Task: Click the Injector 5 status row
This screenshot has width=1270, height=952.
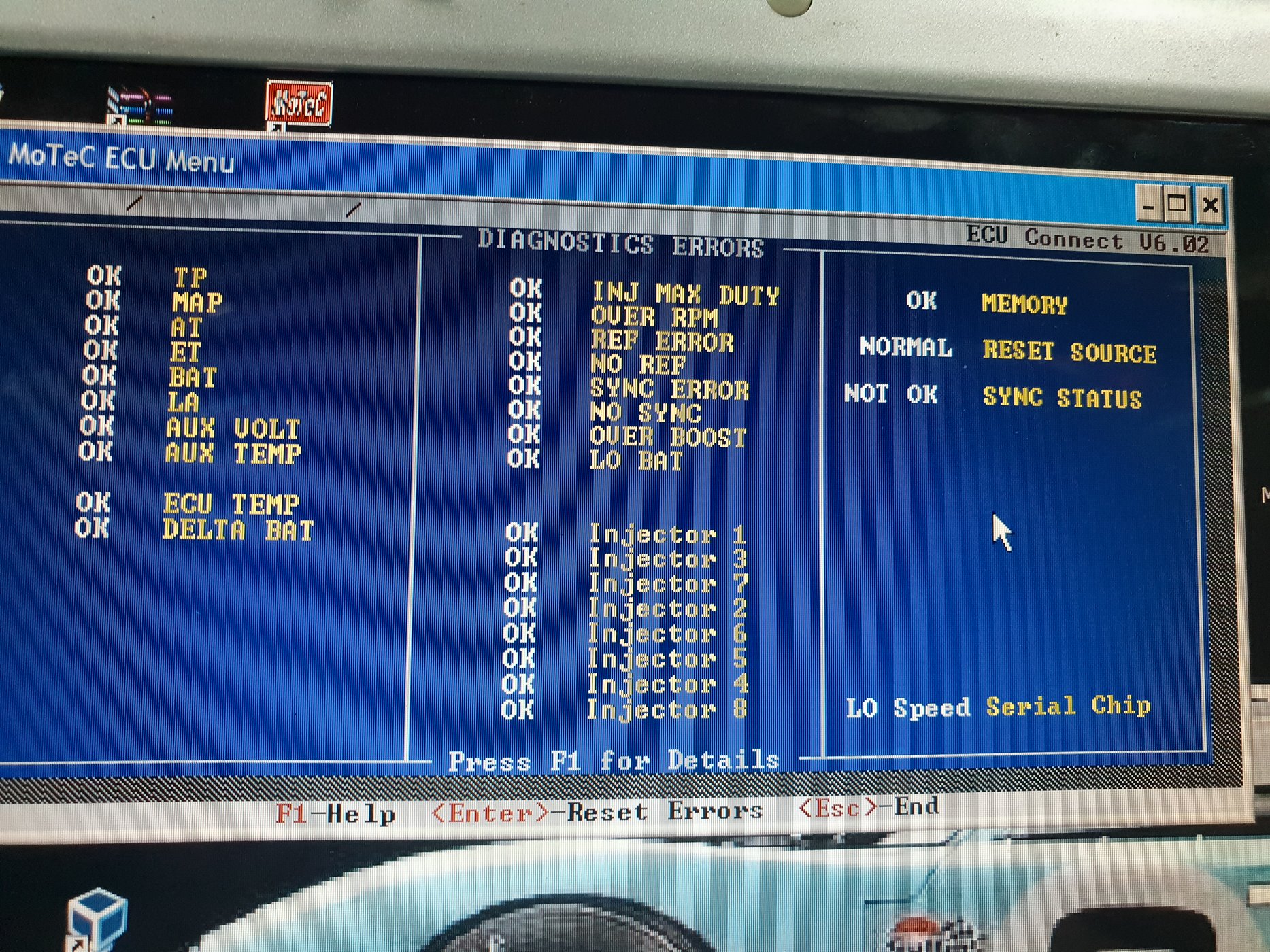Action: [x=624, y=658]
